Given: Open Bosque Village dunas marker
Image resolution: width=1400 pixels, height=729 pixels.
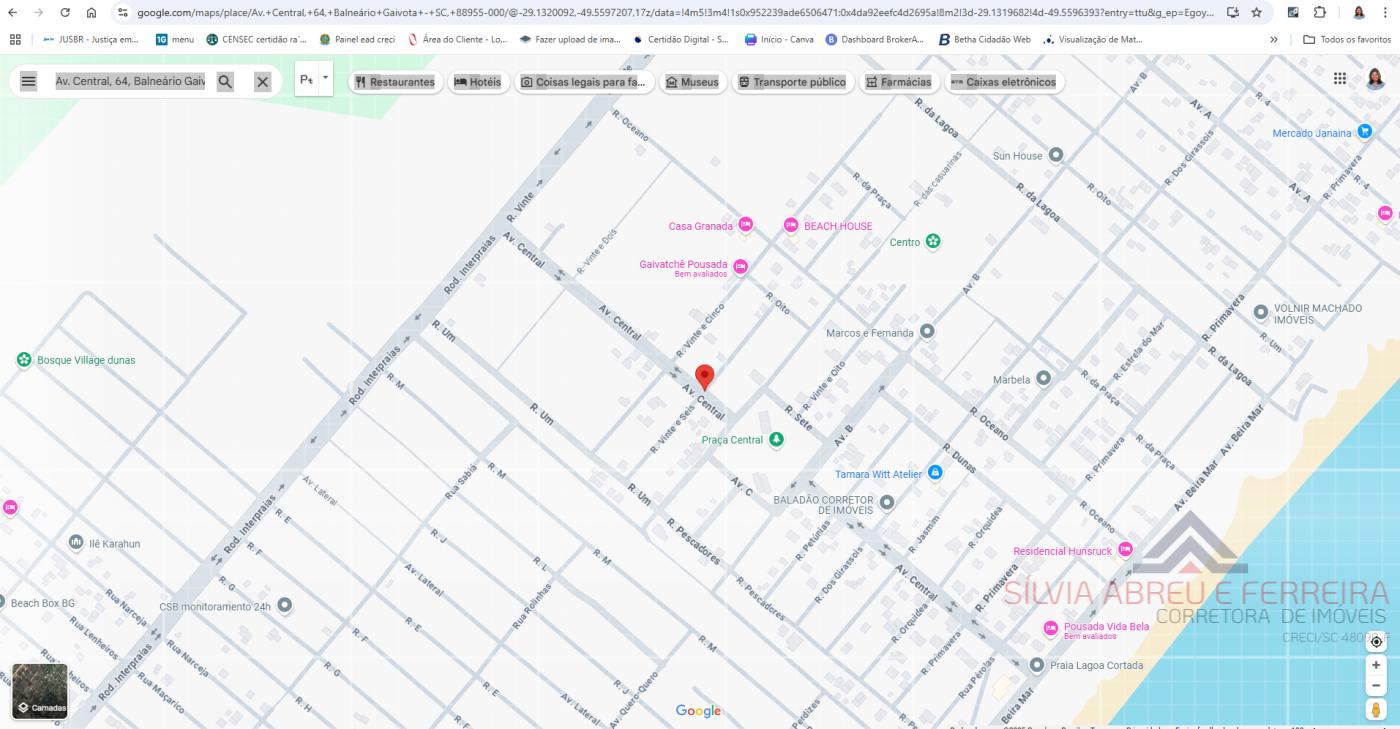Looking at the screenshot, I should (24, 359).
